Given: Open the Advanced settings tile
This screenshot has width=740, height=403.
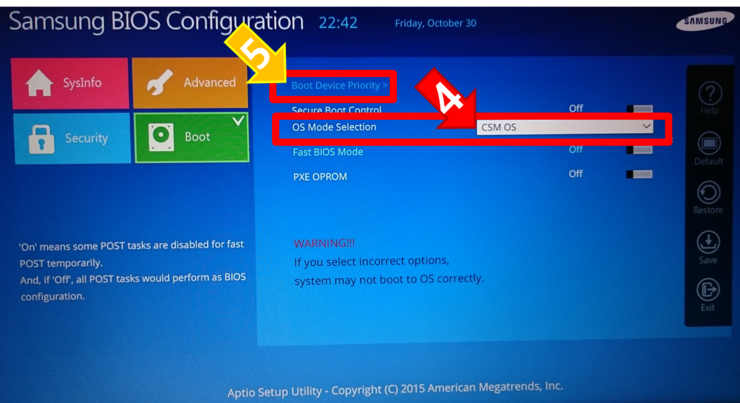Looking at the screenshot, I should point(190,83).
